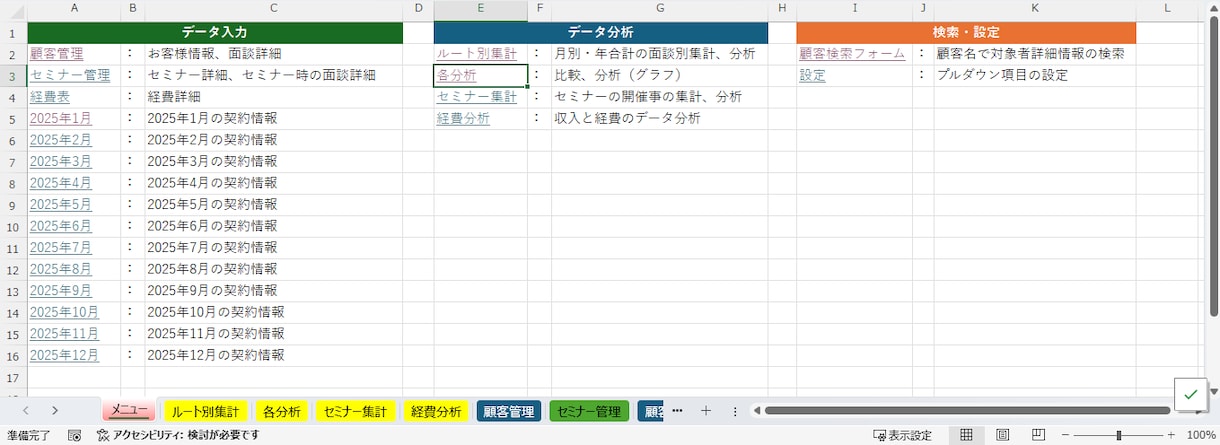Select column K header
This screenshot has width=1220, height=445.
click(1035, 8)
